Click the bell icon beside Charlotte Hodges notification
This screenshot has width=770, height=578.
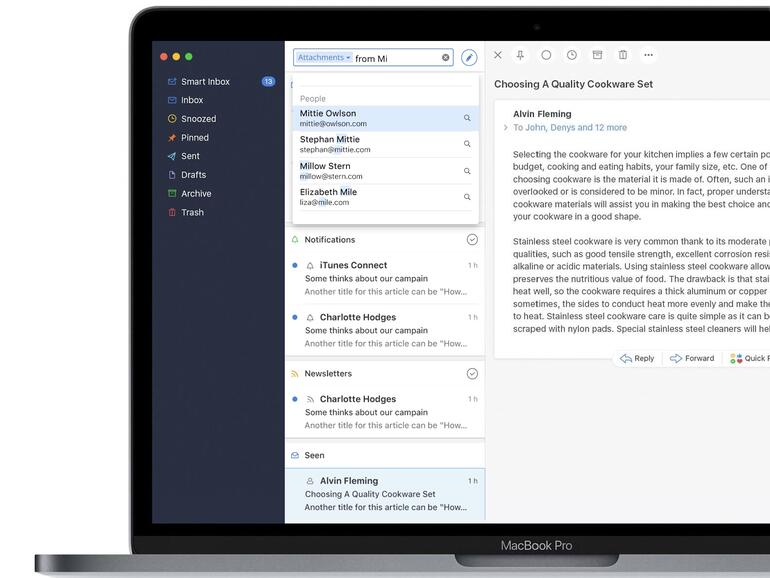[x=310, y=318]
